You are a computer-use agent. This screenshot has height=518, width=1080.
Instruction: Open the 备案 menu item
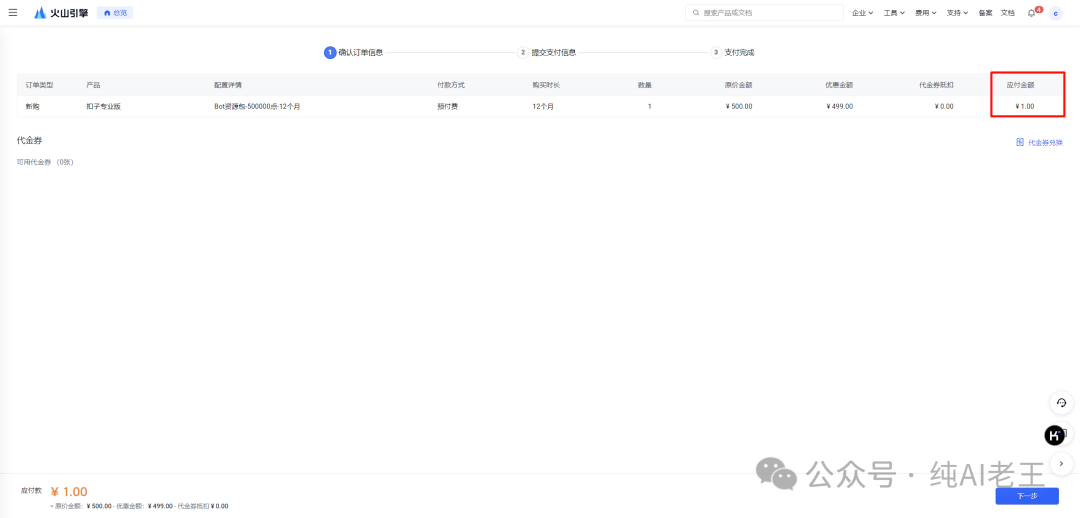click(x=985, y=12)
